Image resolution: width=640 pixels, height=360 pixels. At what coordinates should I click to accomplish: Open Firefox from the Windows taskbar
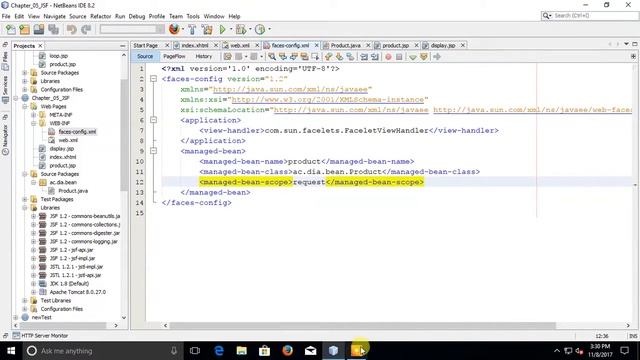coord(287,350)
